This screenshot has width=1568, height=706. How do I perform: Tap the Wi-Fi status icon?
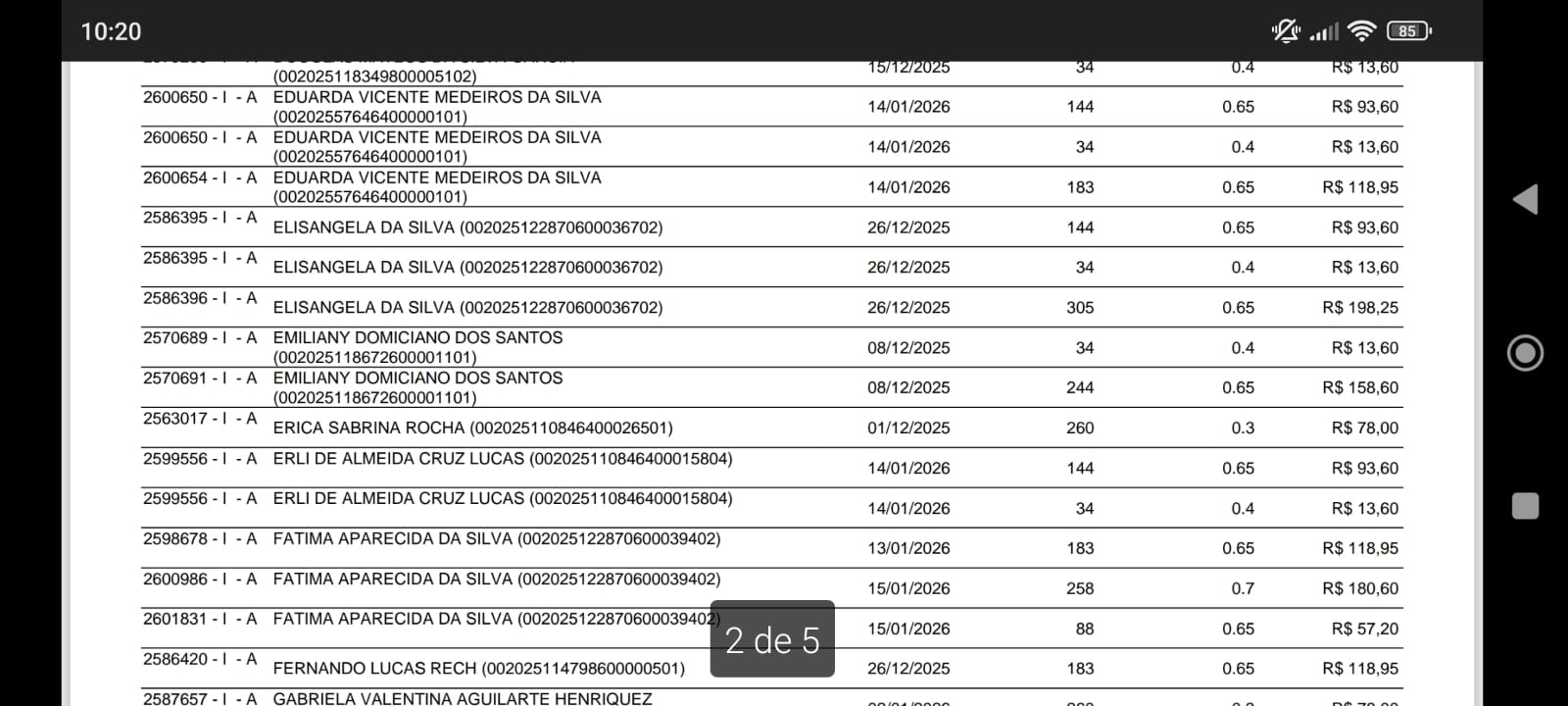coord(1361,31)
